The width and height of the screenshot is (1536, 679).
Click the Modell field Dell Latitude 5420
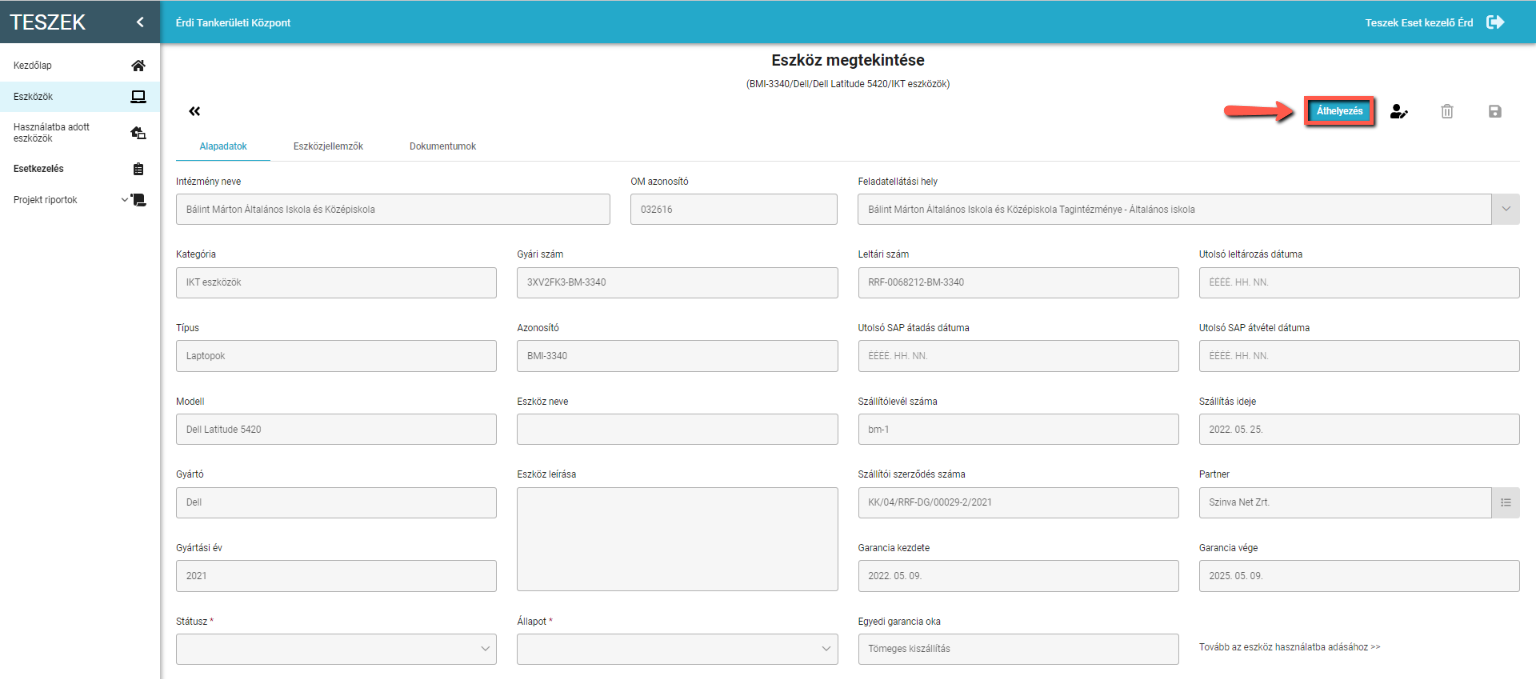pos(336,429)
